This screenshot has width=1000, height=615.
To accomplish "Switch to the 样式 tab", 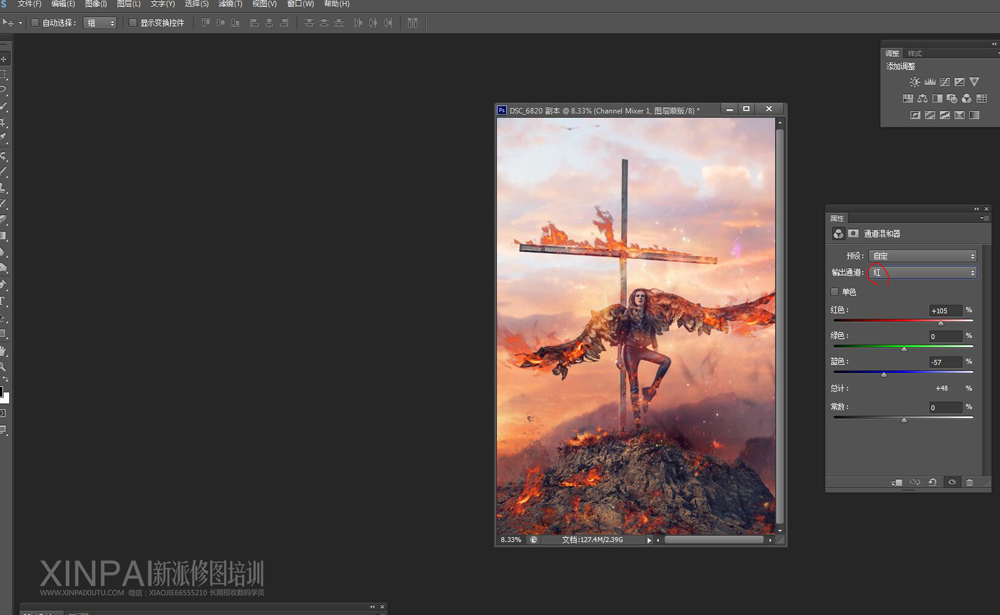I will coord(915,53).
